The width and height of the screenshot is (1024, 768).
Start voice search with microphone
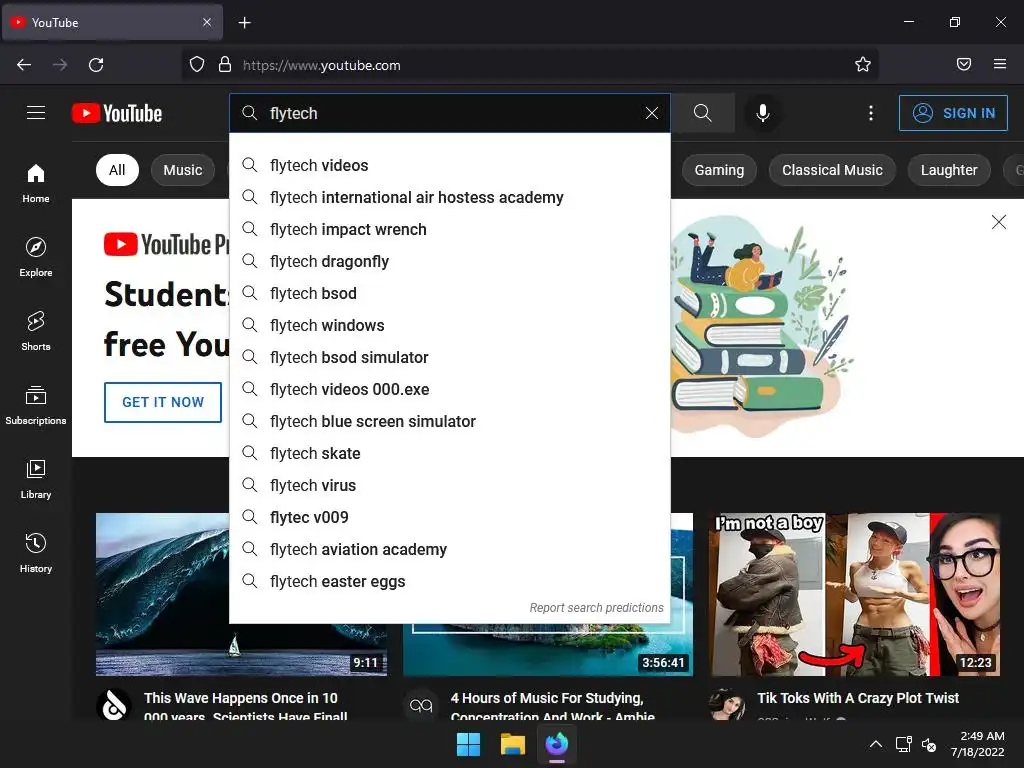click(762, 113)
